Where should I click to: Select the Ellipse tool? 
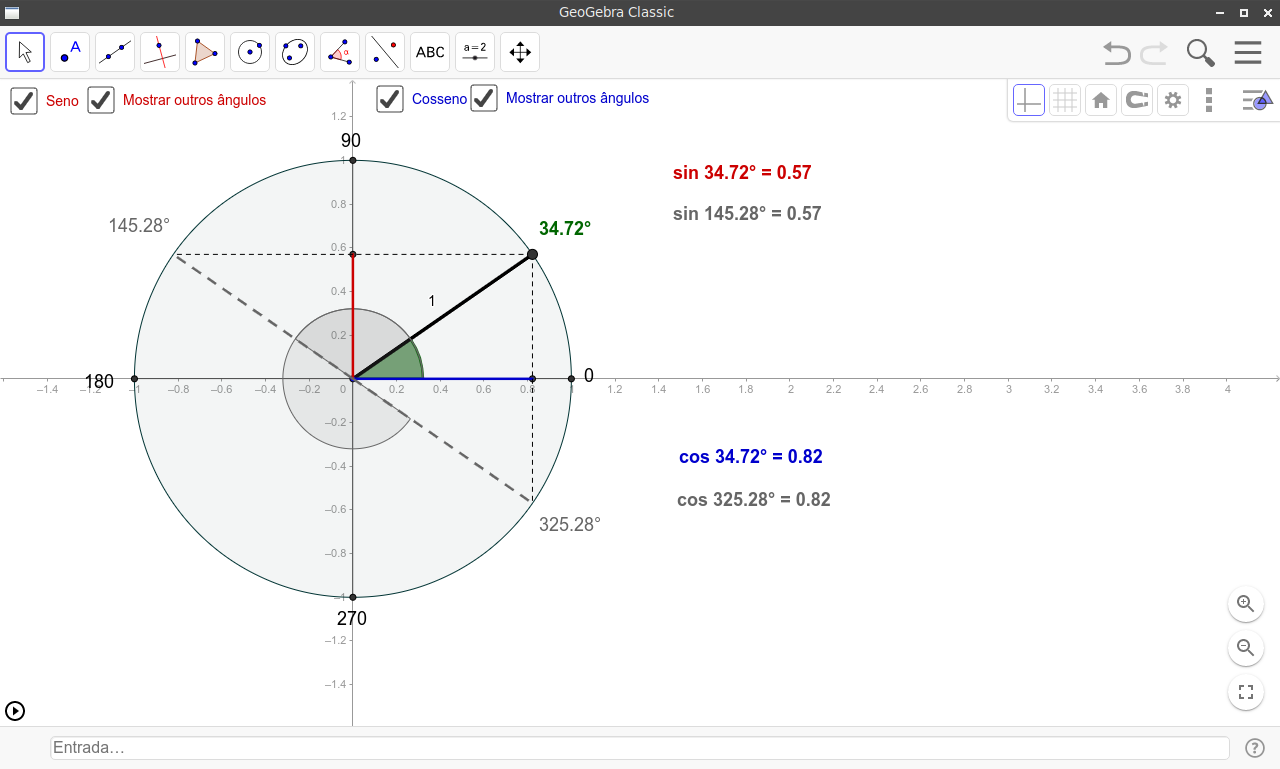[x=295, y=52]
